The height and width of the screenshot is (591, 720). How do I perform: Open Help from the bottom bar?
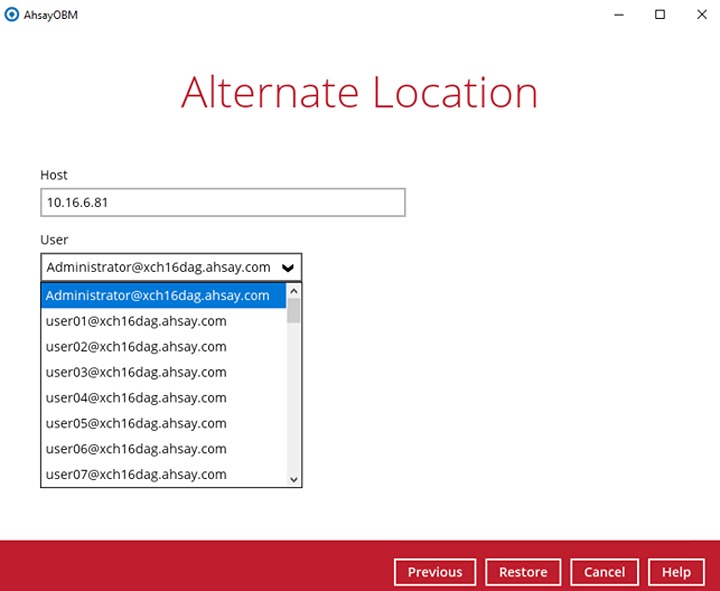point(676,572)
